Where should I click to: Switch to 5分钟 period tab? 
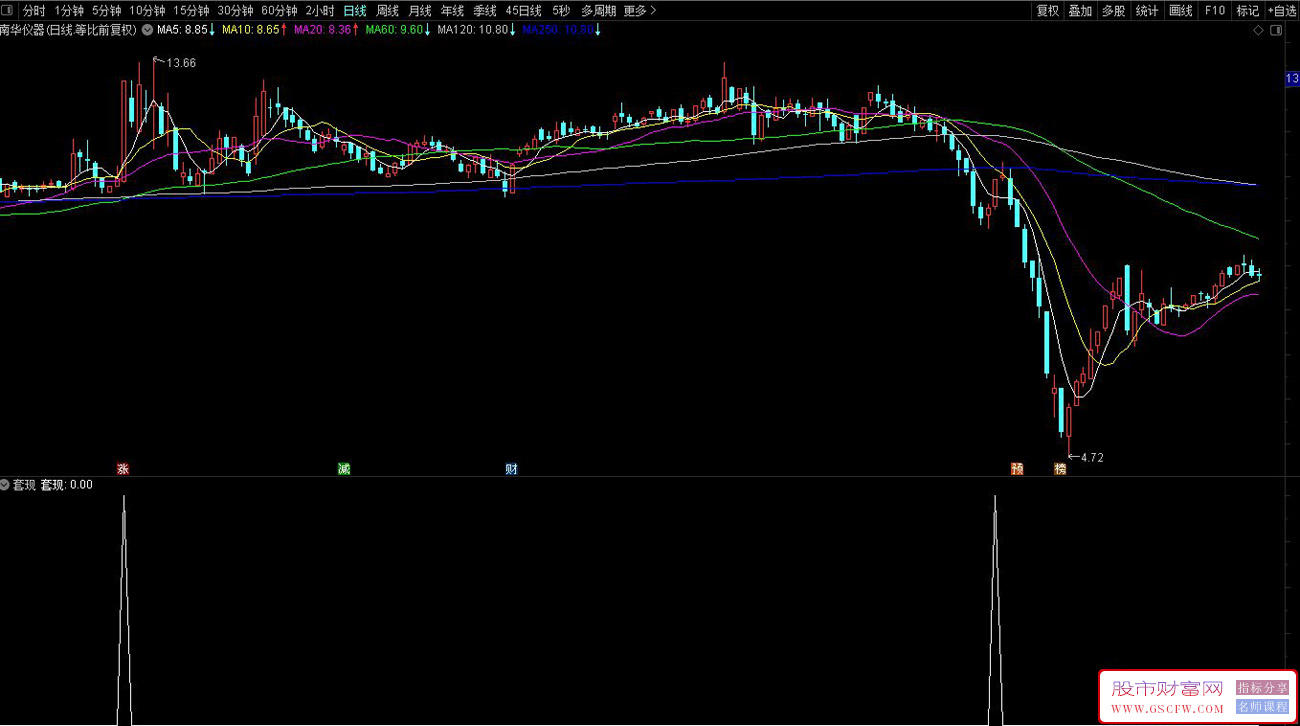pos(106,11)
